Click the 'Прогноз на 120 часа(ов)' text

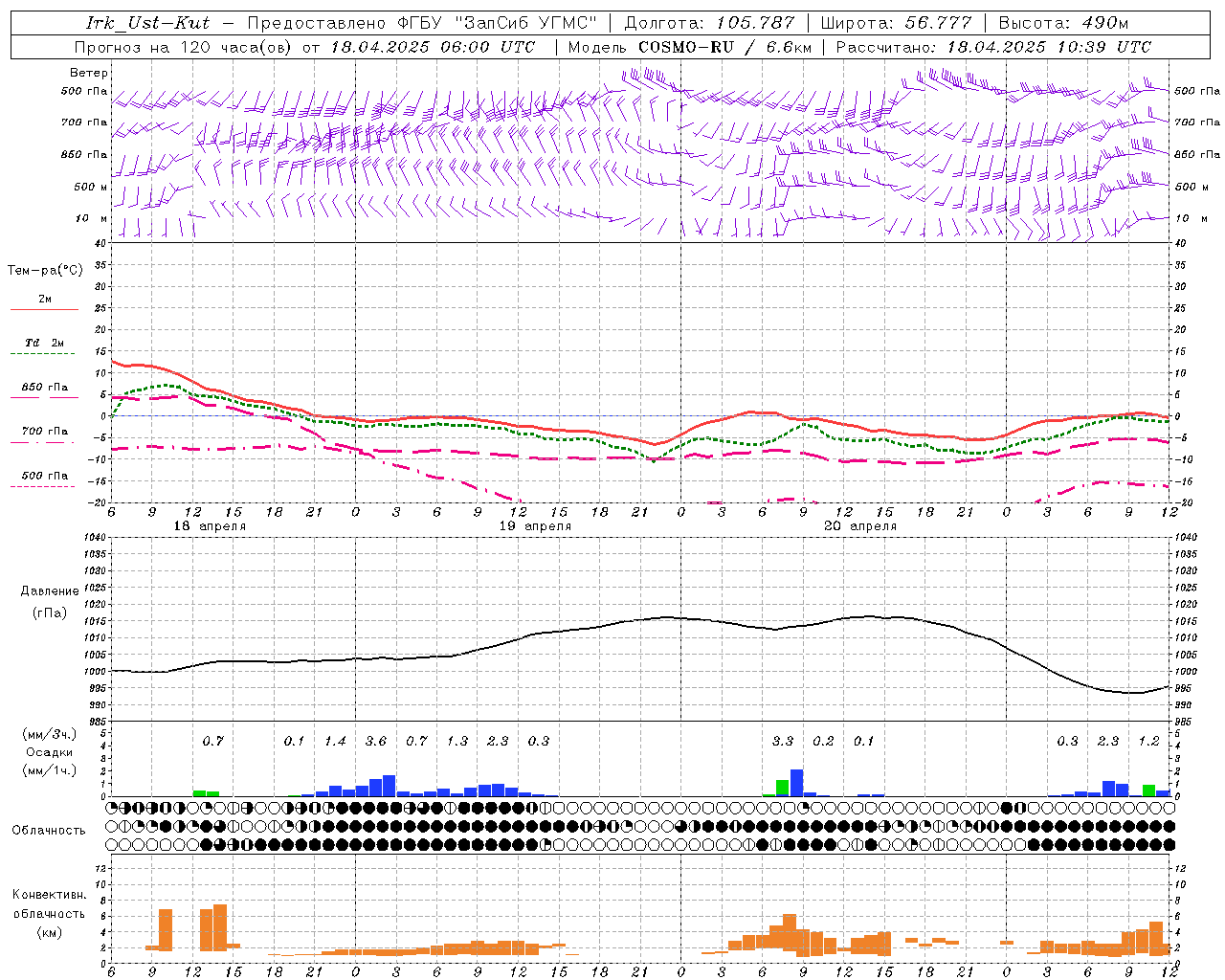pyautogui.click(x=185, y=47)
